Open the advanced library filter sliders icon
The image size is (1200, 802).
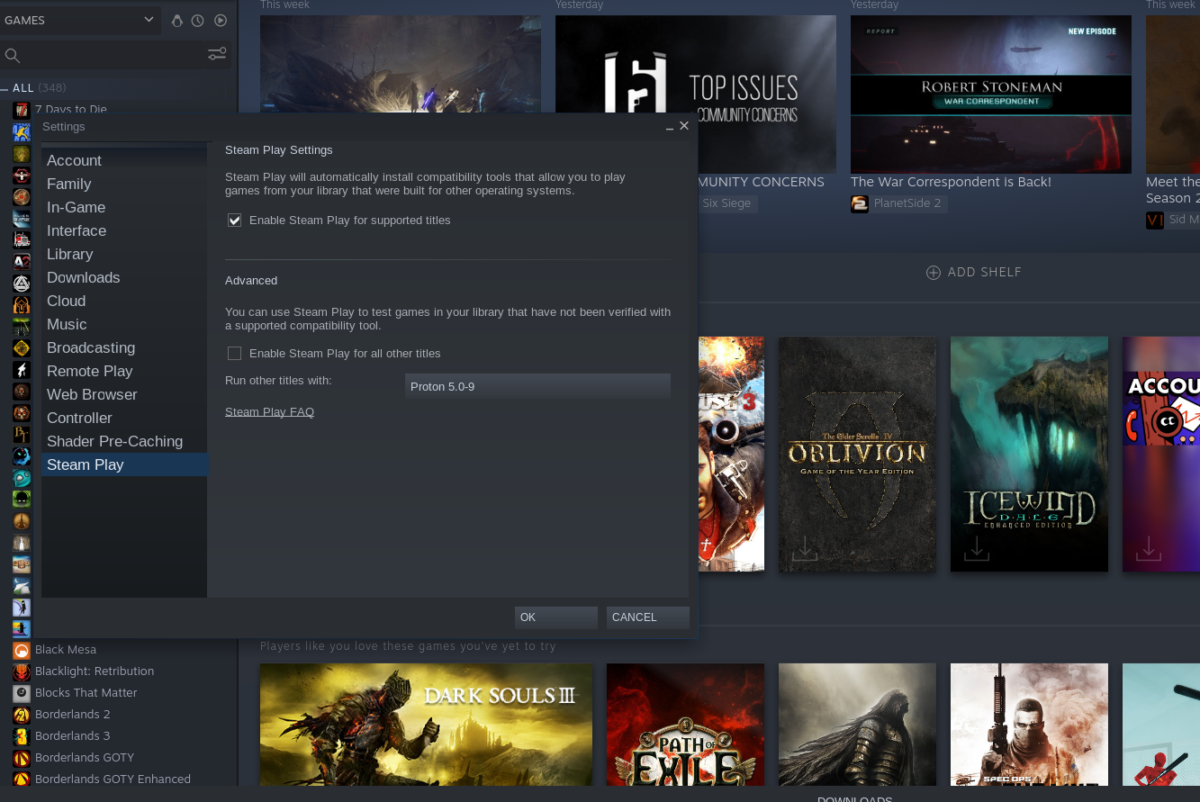click(x=217, y=54)
